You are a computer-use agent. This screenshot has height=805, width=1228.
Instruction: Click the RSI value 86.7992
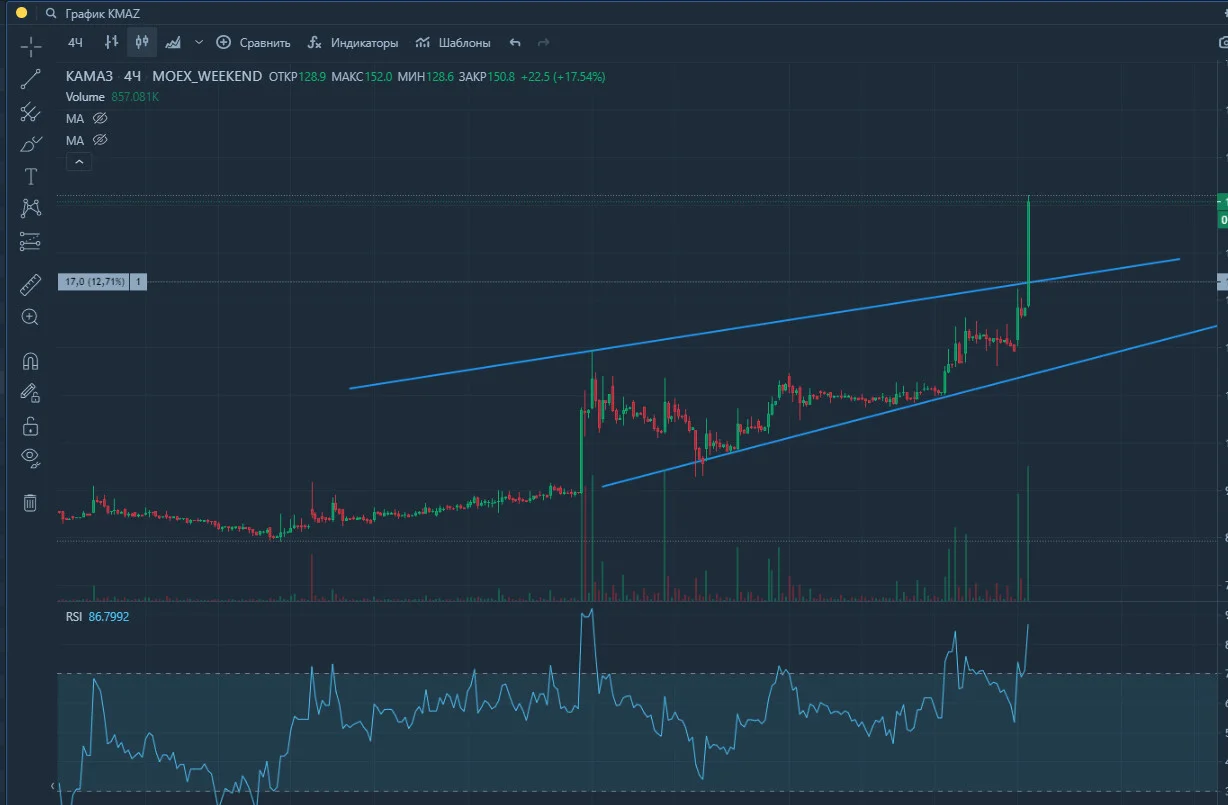[x=109, y=617]
